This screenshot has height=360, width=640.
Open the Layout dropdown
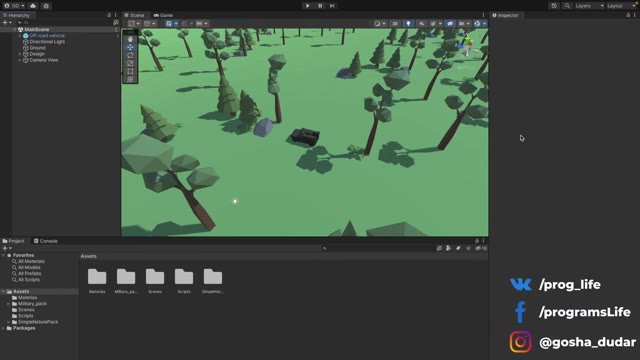(x=620, y=6)
